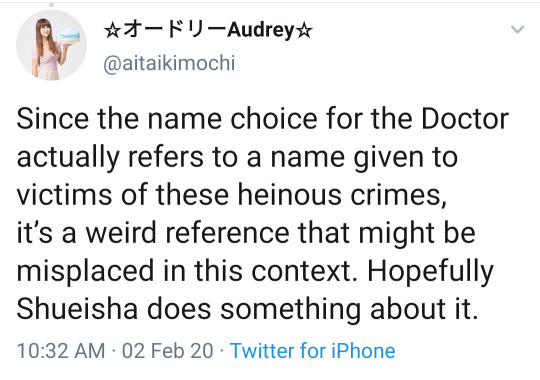This screenshot has width=540, height=380.
Task: Click the 10:32 AM timestamp
Action: [61, 351]
